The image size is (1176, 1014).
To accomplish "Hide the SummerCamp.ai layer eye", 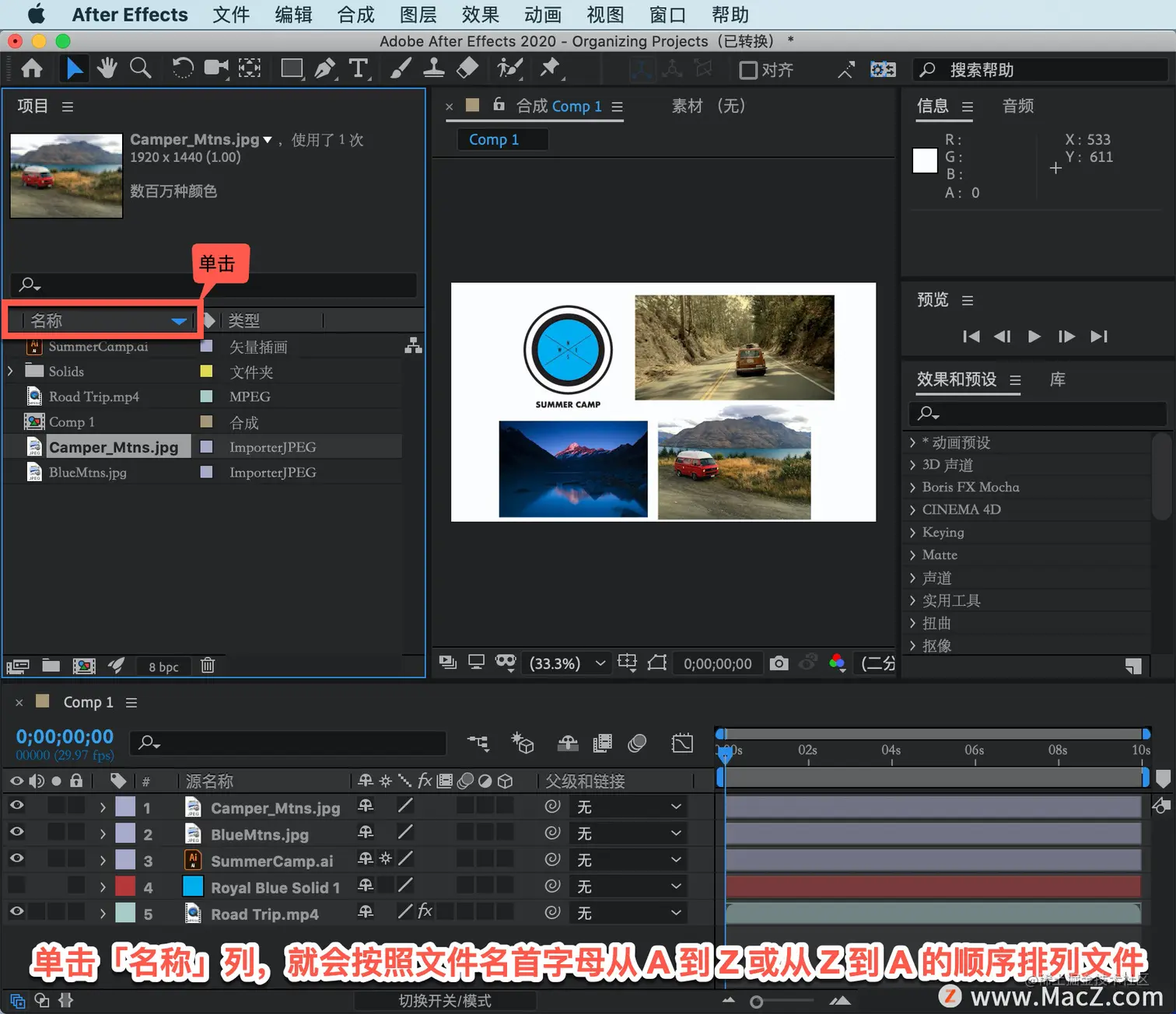I will click(16, 858).
